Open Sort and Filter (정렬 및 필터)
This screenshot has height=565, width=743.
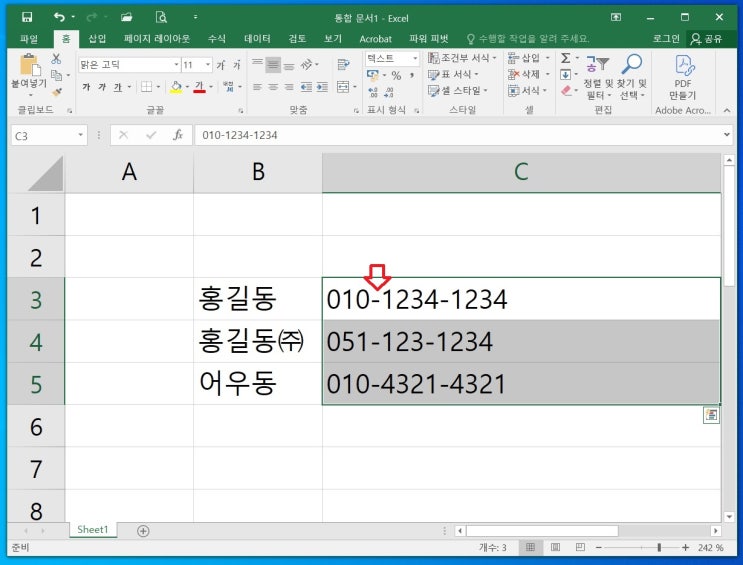597,77
